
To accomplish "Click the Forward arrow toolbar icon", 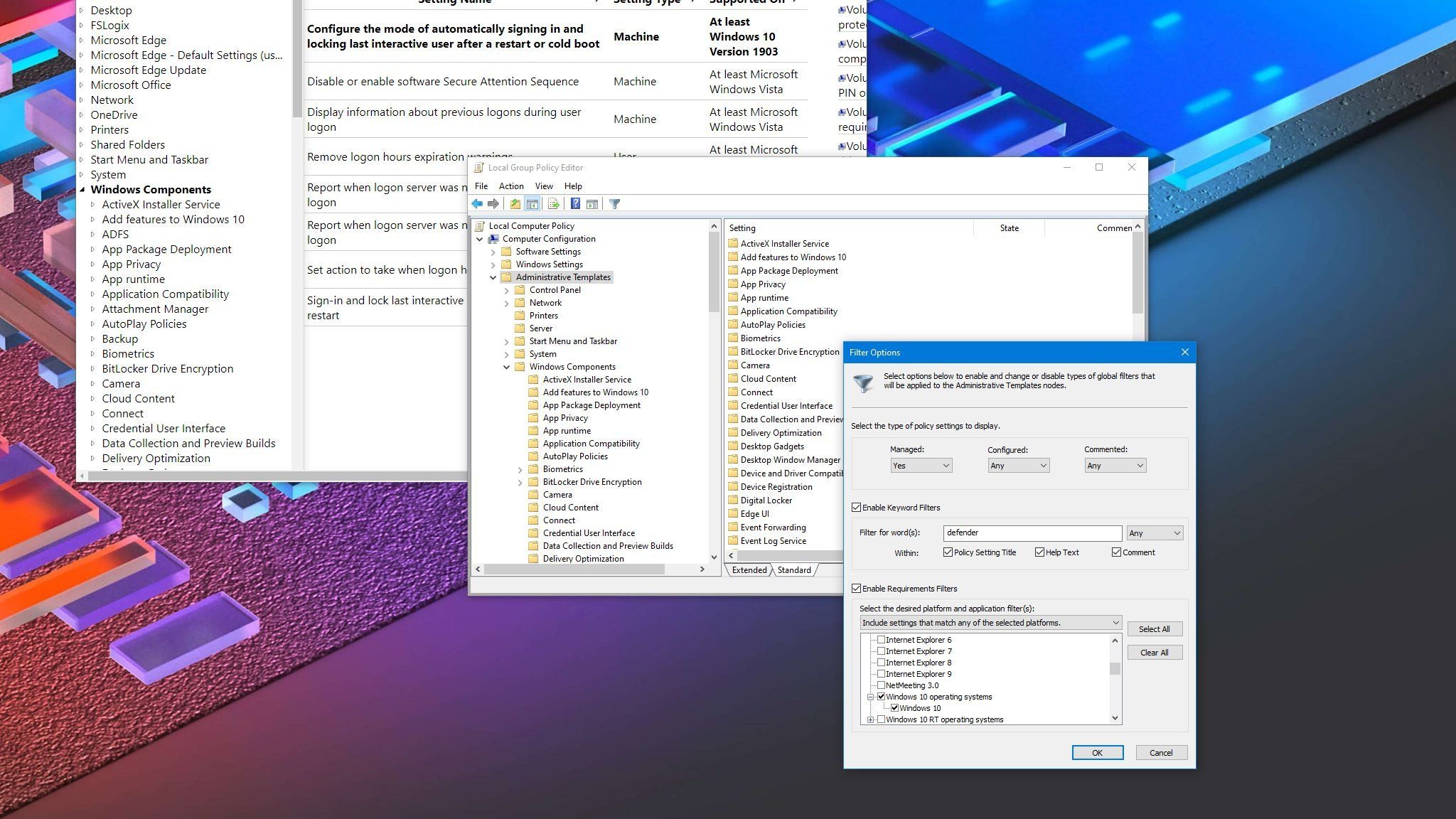I will tap(493, 204).
